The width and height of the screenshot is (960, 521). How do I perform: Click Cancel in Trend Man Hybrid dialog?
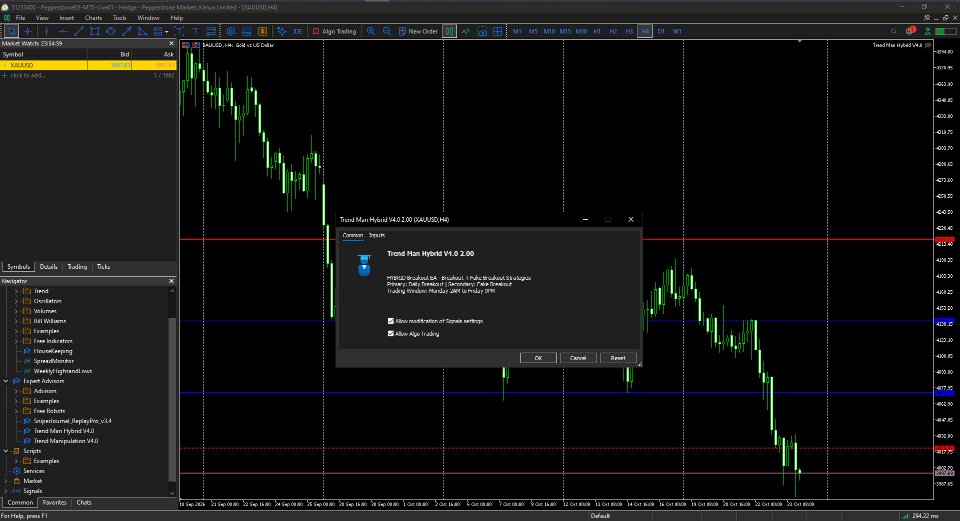(578, 358)
